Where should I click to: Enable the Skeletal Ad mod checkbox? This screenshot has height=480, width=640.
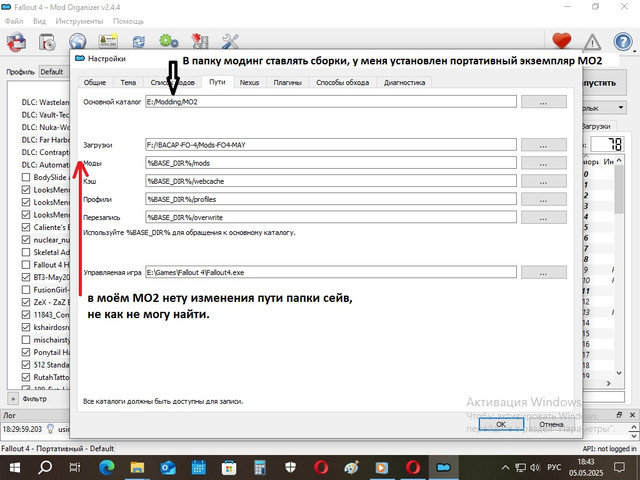(26, 252)
